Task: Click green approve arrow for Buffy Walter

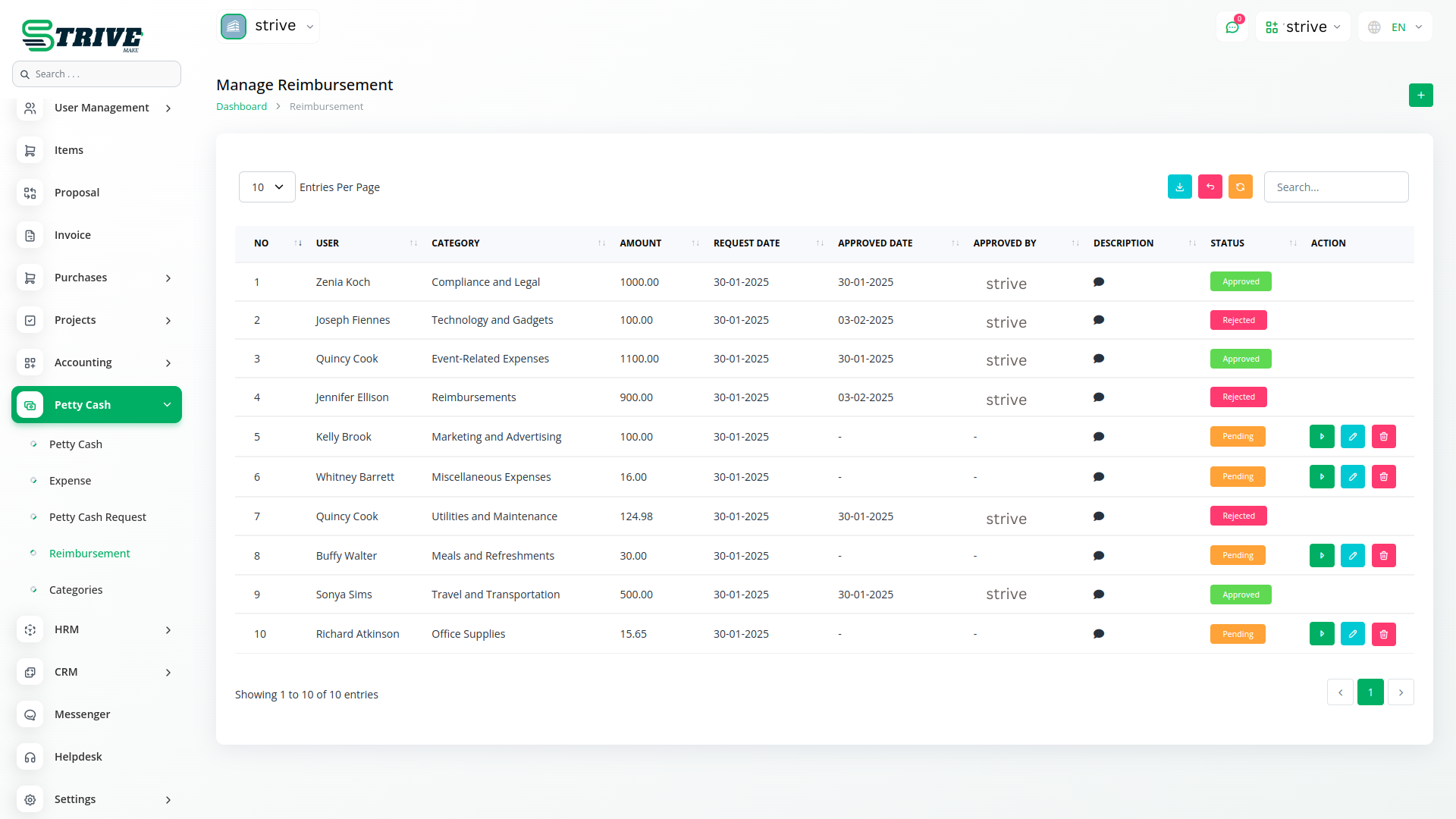Action: pos(1321,556)
